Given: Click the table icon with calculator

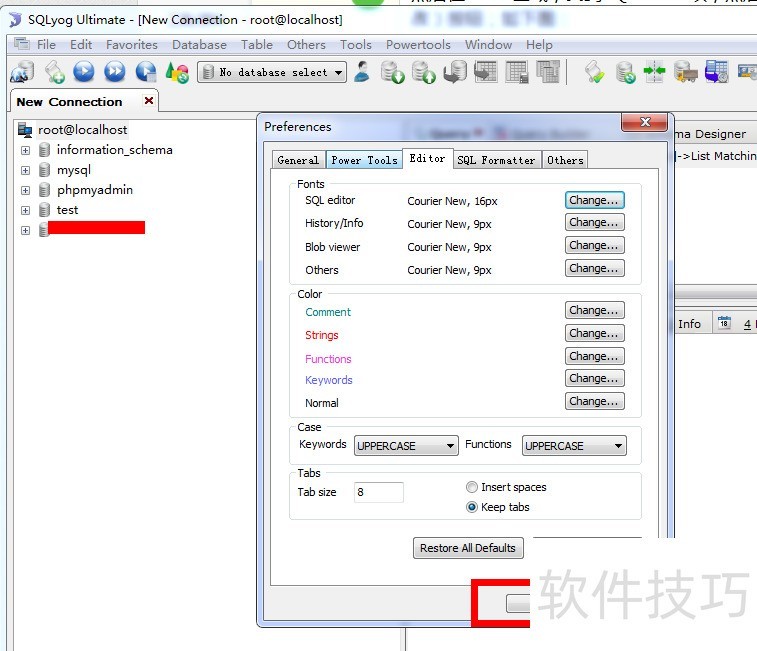Looking at the screenshot, I should pyautogui.click(x=517, y=72).
